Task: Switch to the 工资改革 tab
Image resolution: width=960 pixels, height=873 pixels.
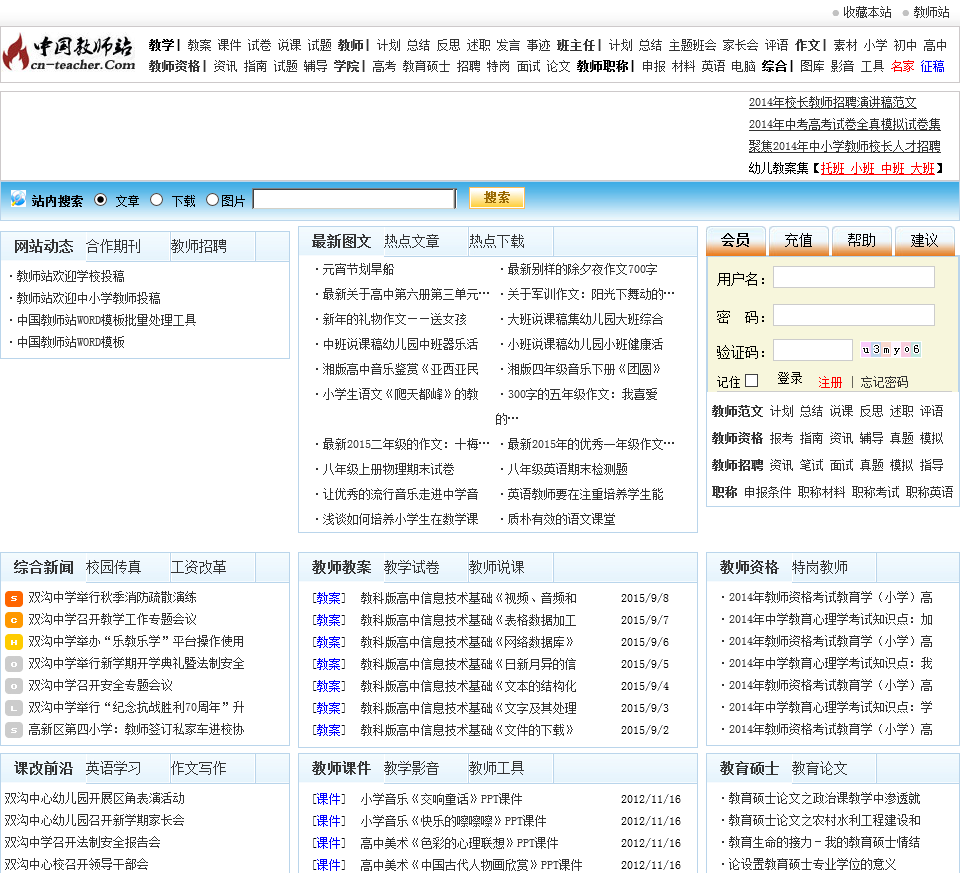Action: [198, 568]
